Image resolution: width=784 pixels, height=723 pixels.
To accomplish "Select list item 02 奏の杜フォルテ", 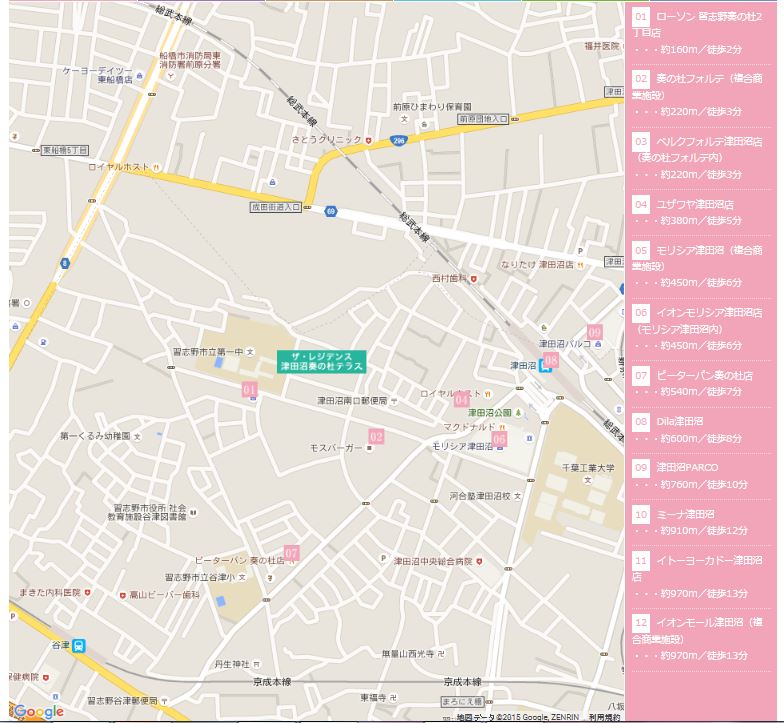I will click(x=700, y=85).
